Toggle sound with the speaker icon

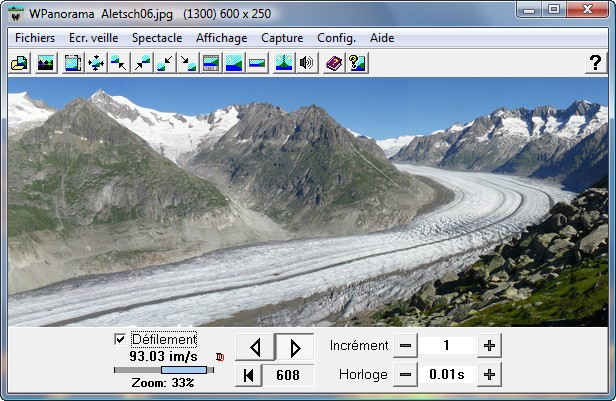point(307,63)
